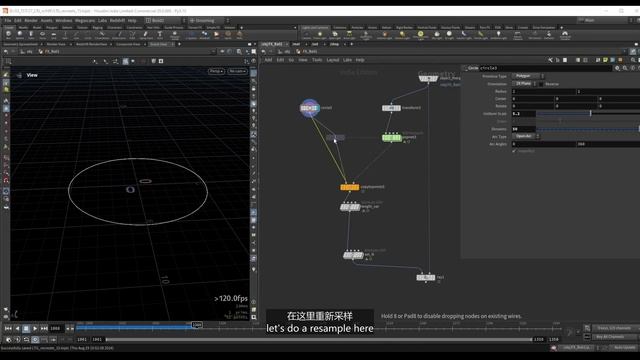Click the current frame marker on timeline

197,325
